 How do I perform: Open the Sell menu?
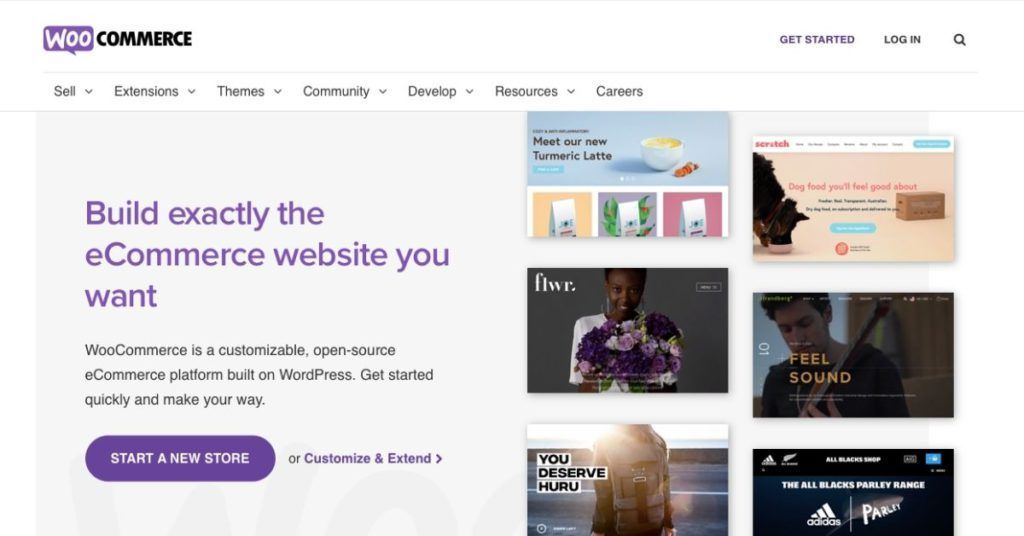click(65, 91)
